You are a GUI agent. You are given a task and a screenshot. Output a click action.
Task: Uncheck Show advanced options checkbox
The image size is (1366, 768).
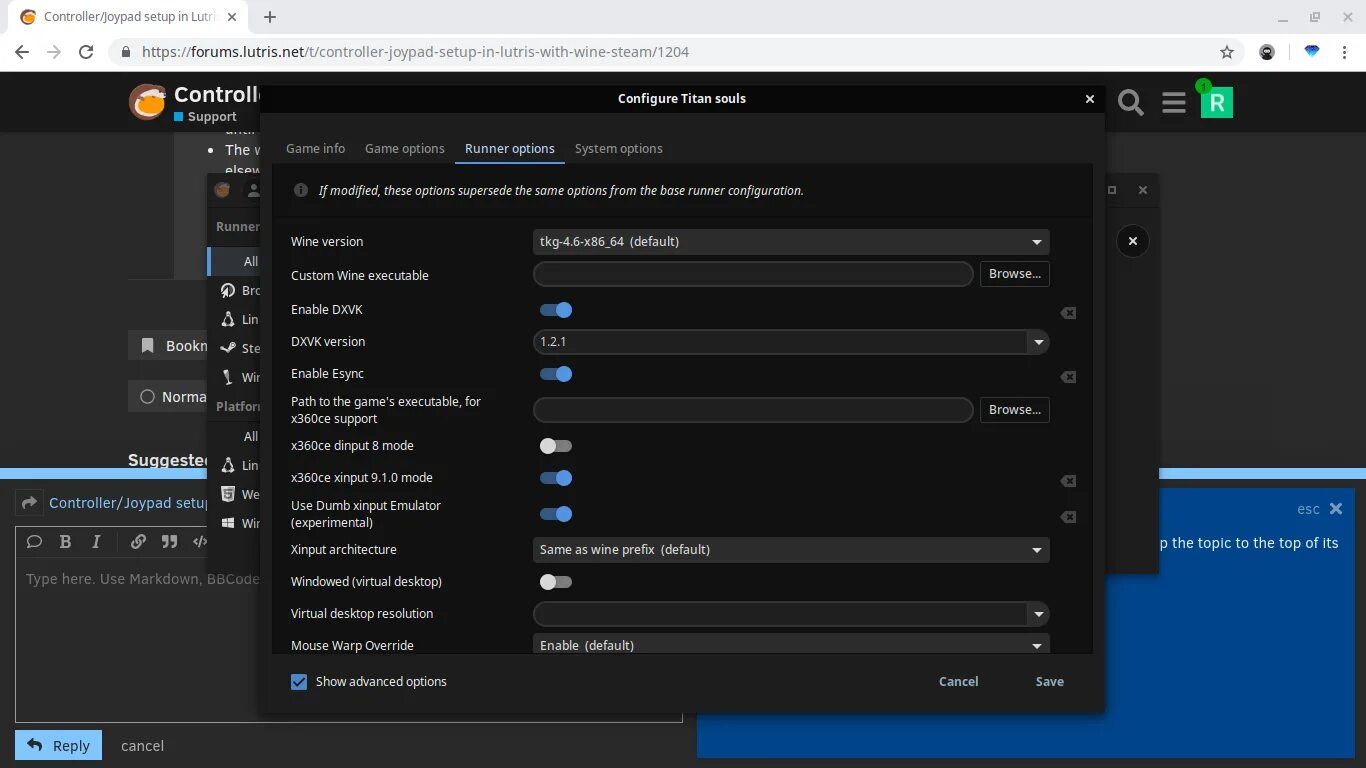pyautogui.click(x=299, y=682)
